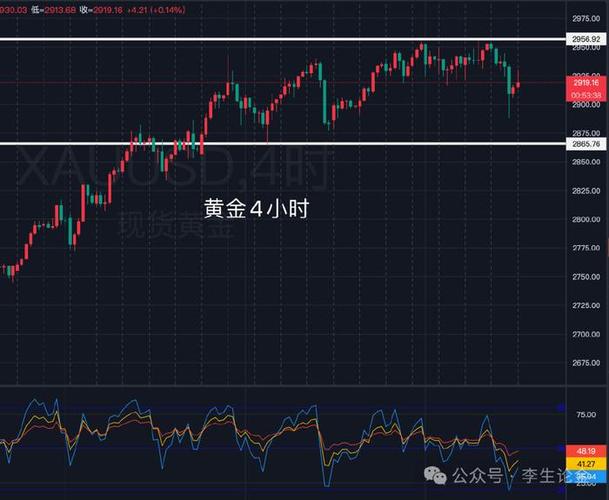Viewport: 609px width, 500px height.
Task: Select the lower white horizontal line
Action: point(283,144)
